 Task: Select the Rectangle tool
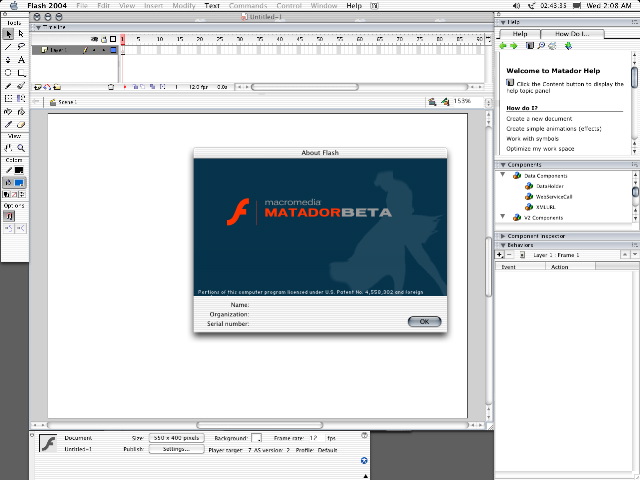point(21,73)
